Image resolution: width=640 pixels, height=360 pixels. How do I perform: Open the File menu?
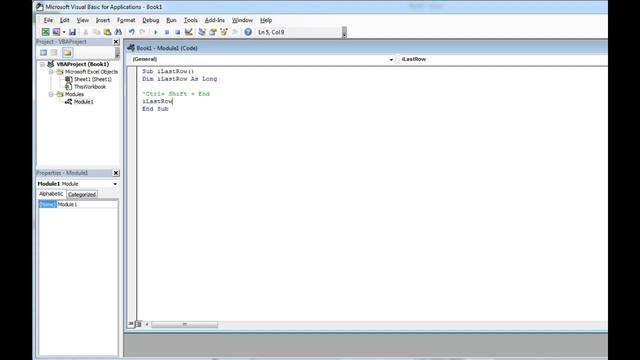[x=48, y=20]
